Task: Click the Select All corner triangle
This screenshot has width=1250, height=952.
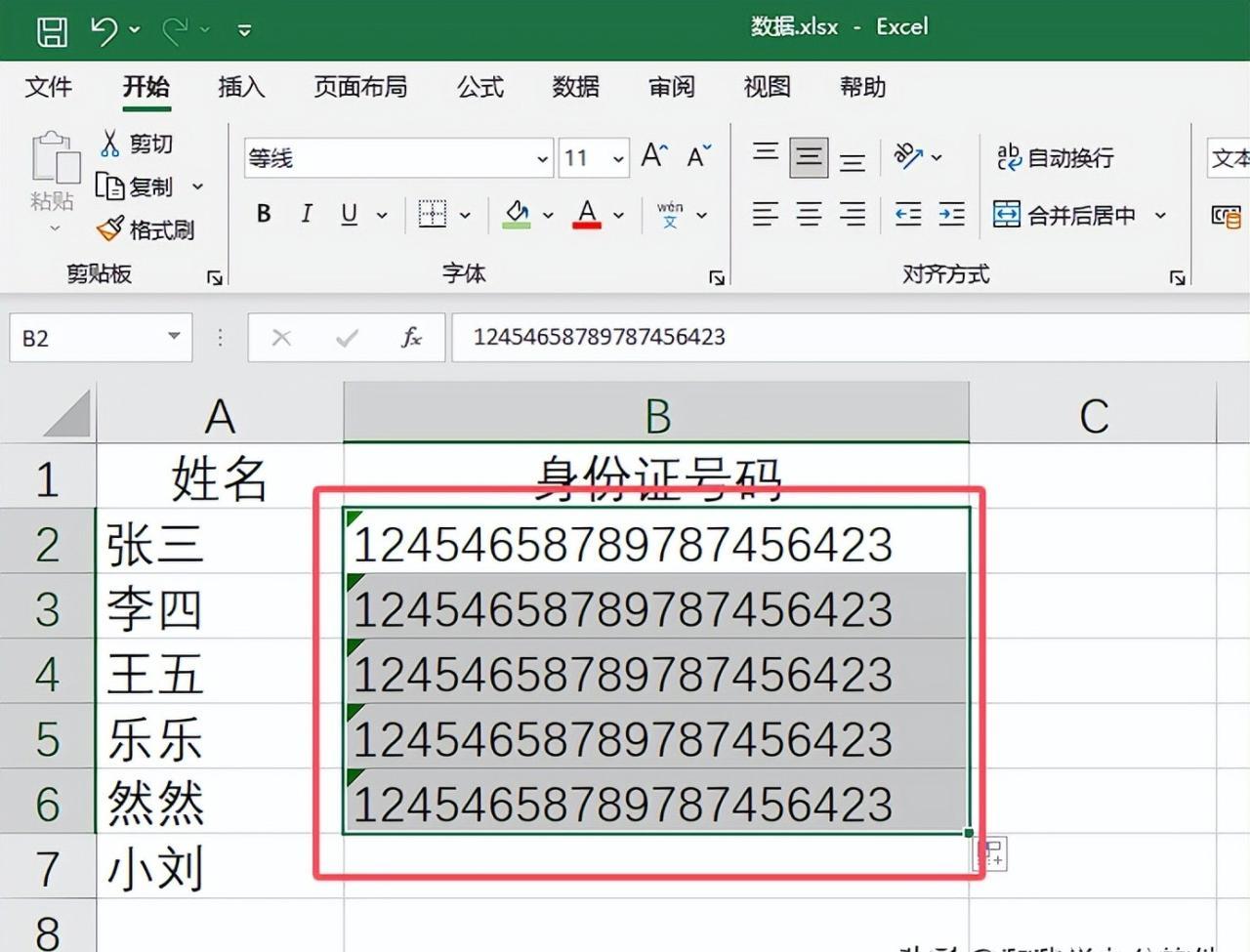Action: 68,413
